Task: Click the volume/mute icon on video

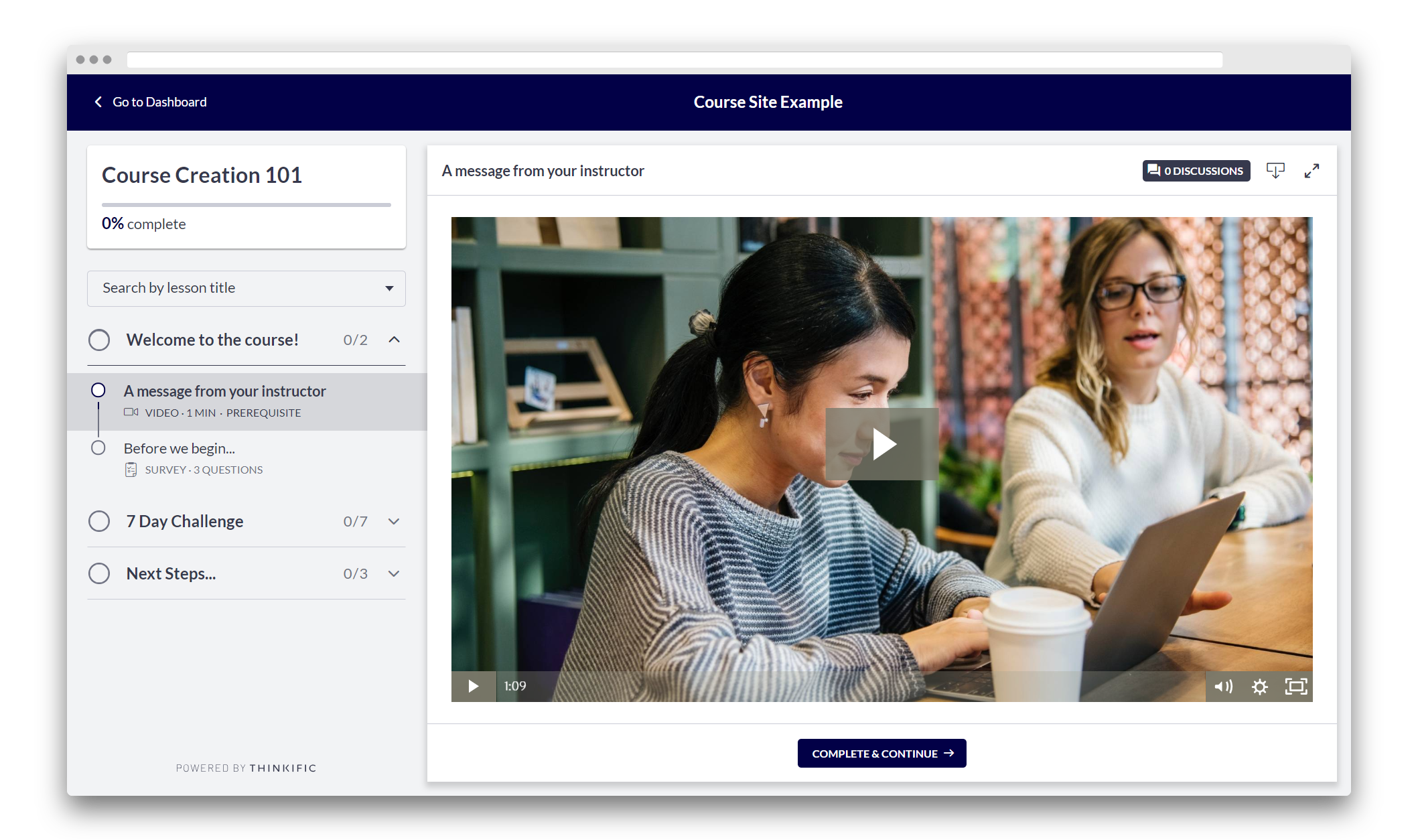Action: [x=1225, y=686]
